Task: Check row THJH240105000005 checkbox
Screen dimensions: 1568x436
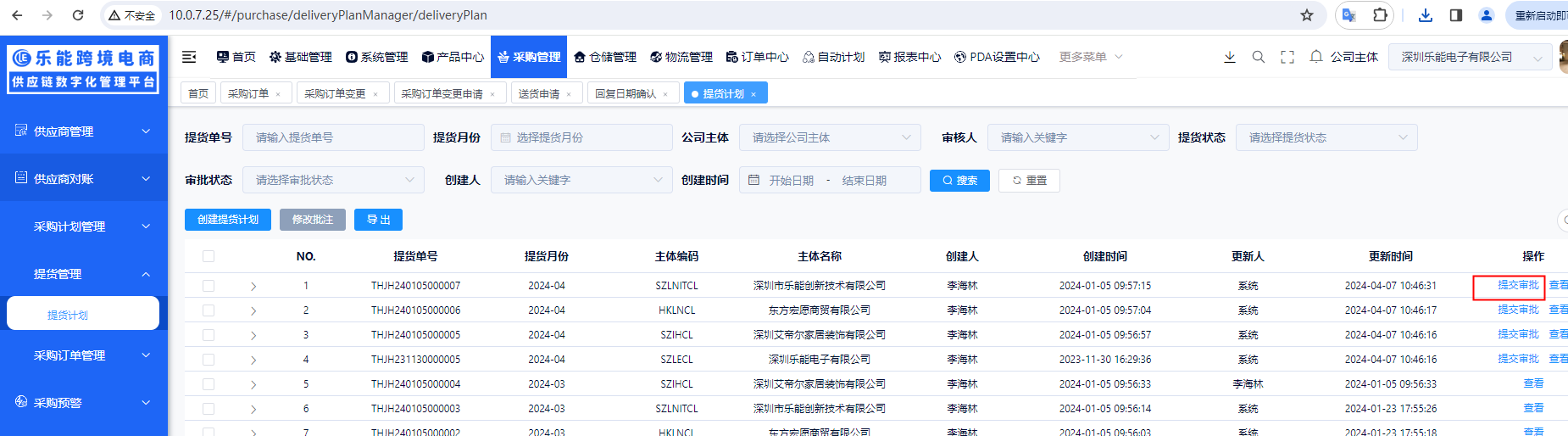Action: (209, 335)
